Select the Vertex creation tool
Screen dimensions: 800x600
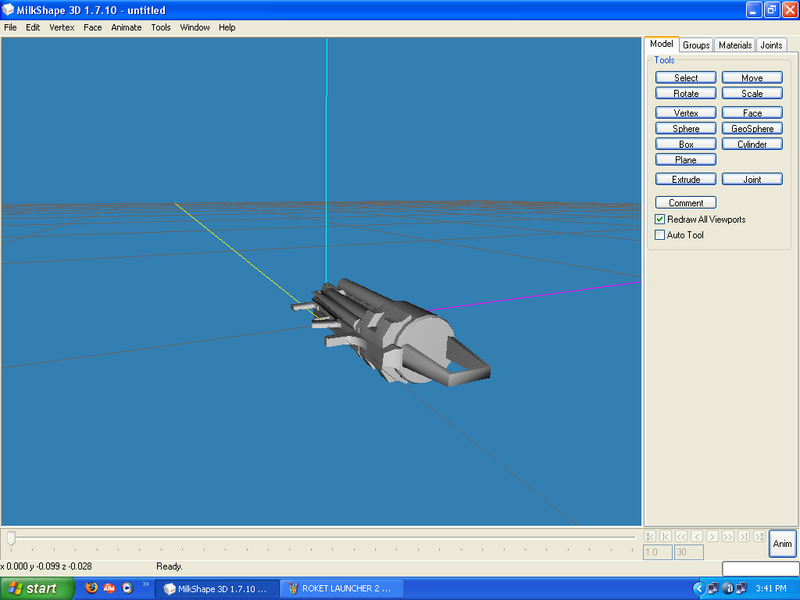tap(685, 113)
